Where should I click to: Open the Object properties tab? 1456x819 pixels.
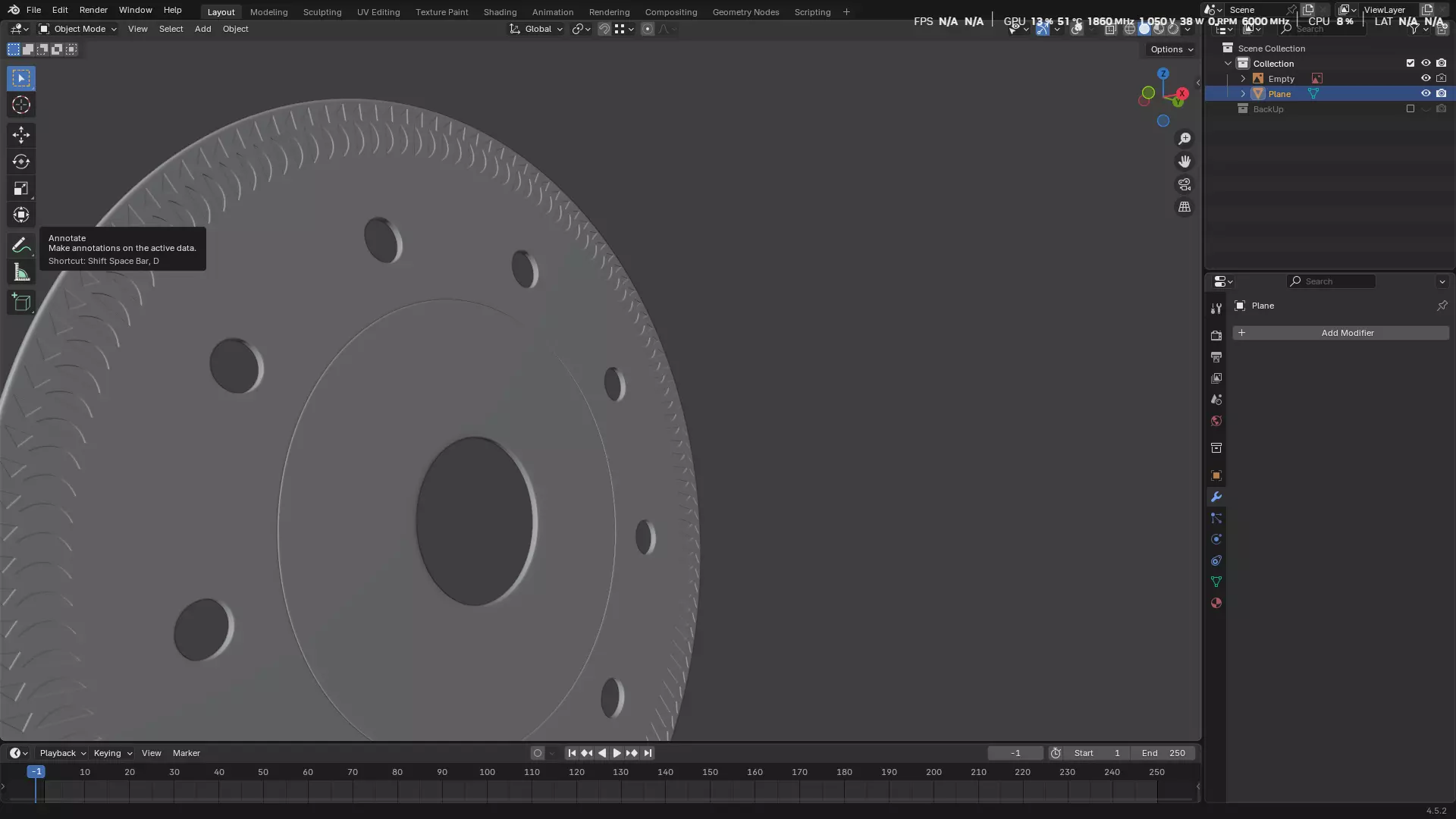pyautogui.click(x=1216, y=475)
